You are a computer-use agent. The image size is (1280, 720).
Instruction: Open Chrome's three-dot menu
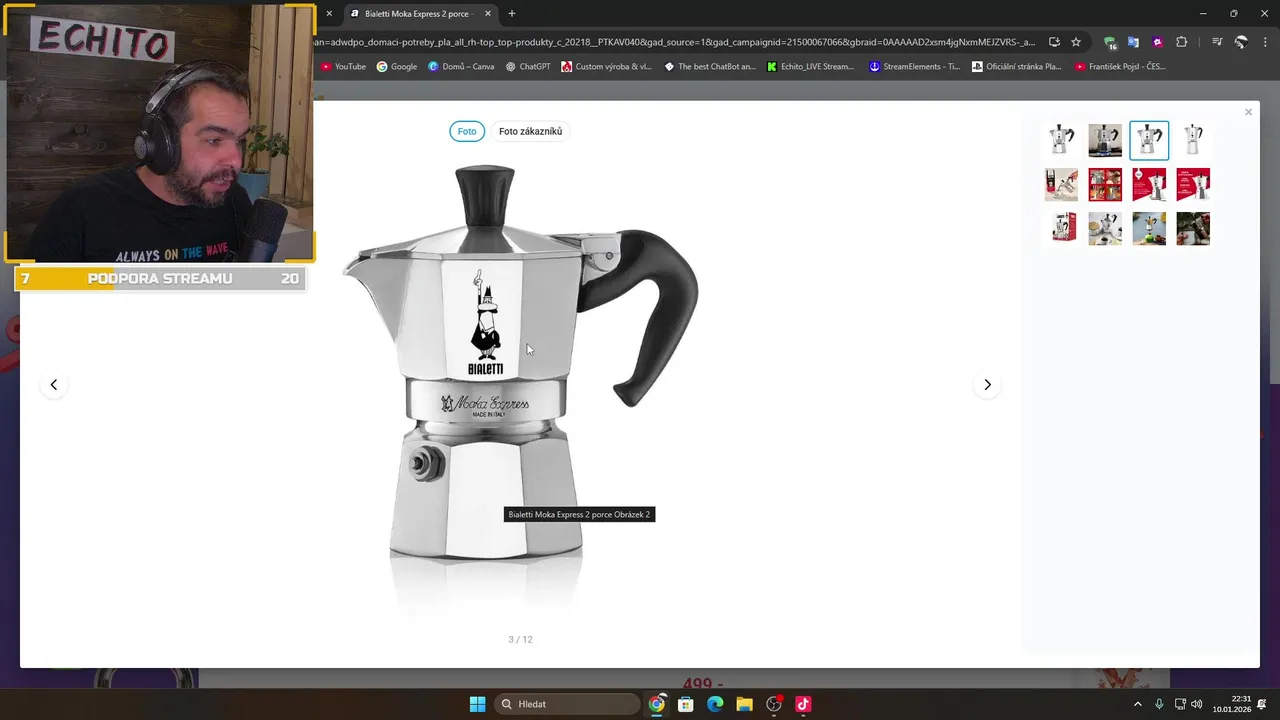click(x=1264, y=42)
